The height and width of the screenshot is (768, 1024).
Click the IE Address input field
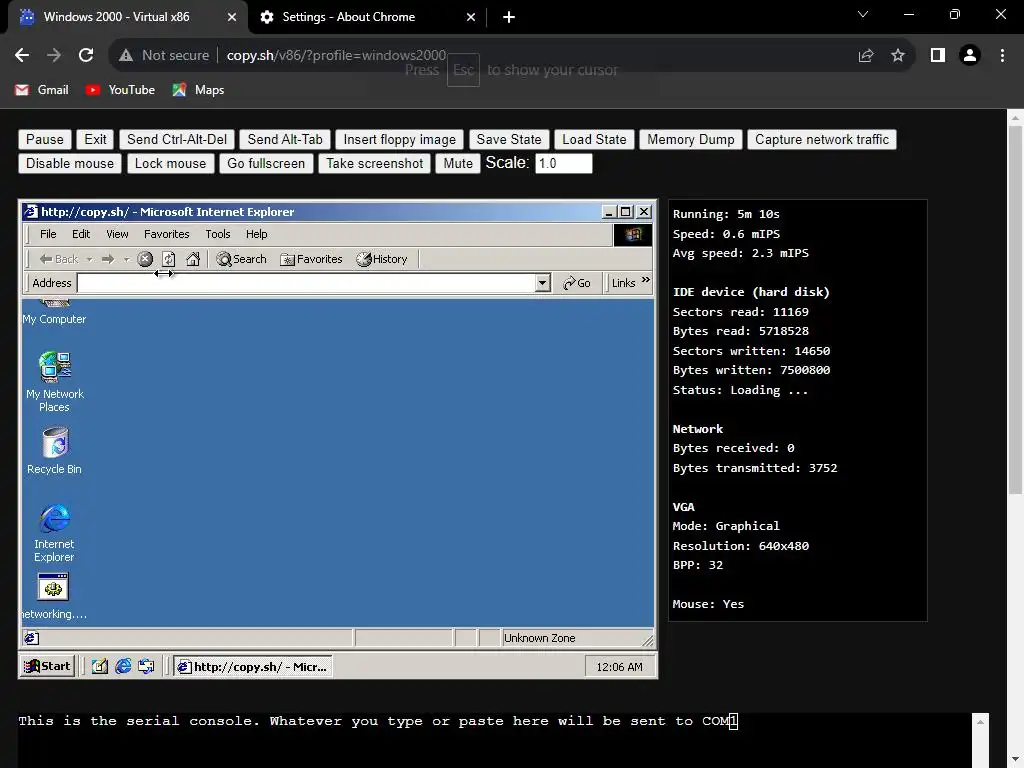tap(306, 283)
